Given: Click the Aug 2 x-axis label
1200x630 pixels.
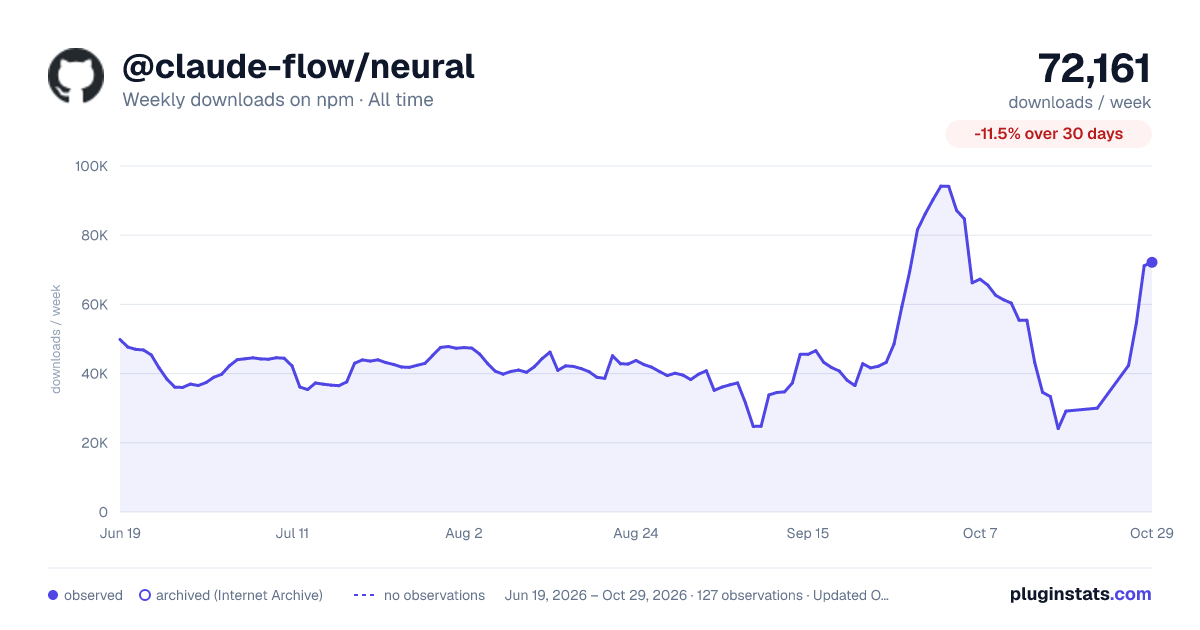Looking at the screenshot, I should tap(464, 533).
